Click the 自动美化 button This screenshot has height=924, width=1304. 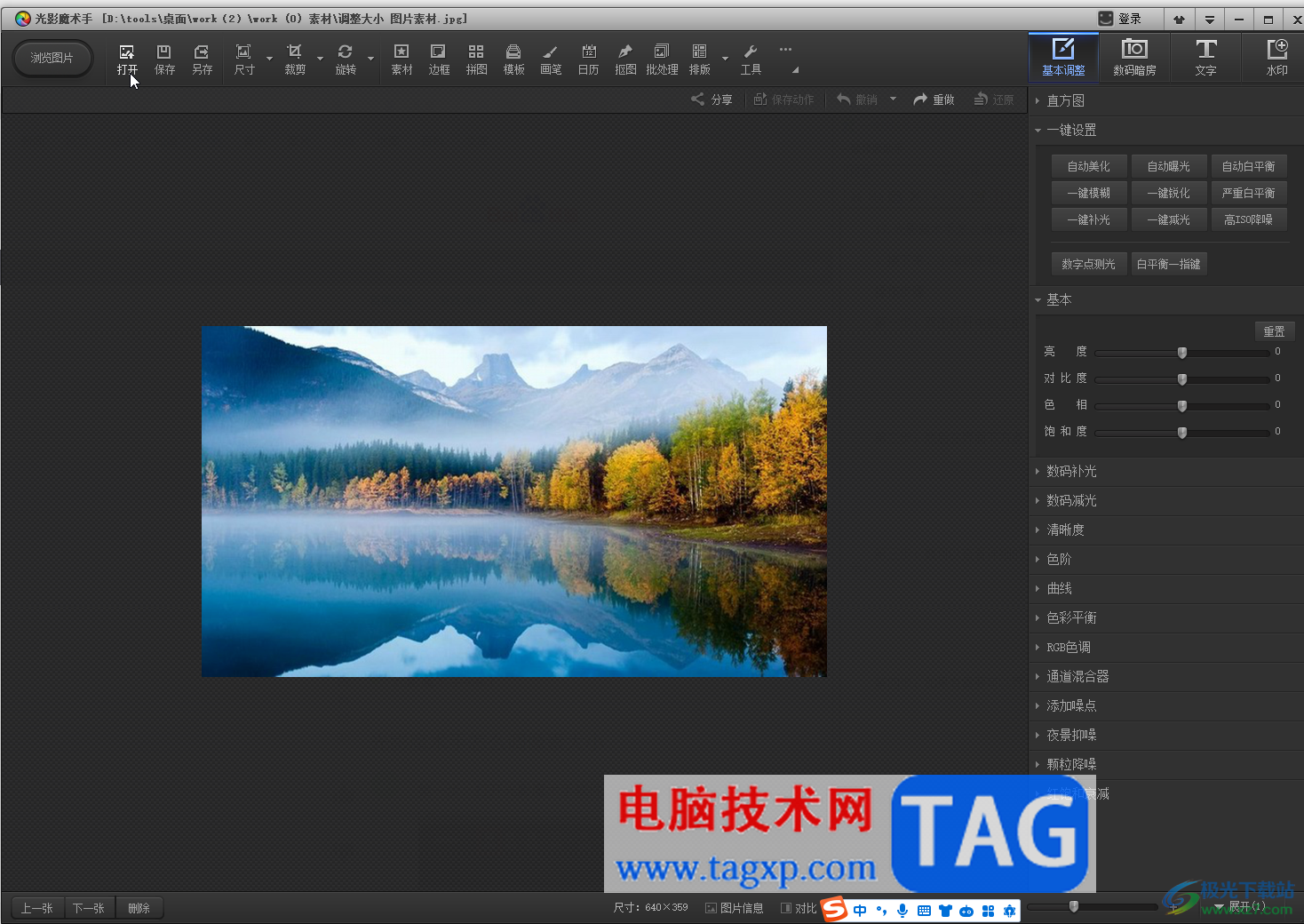pyautogui.click(x=1089, y=166)
